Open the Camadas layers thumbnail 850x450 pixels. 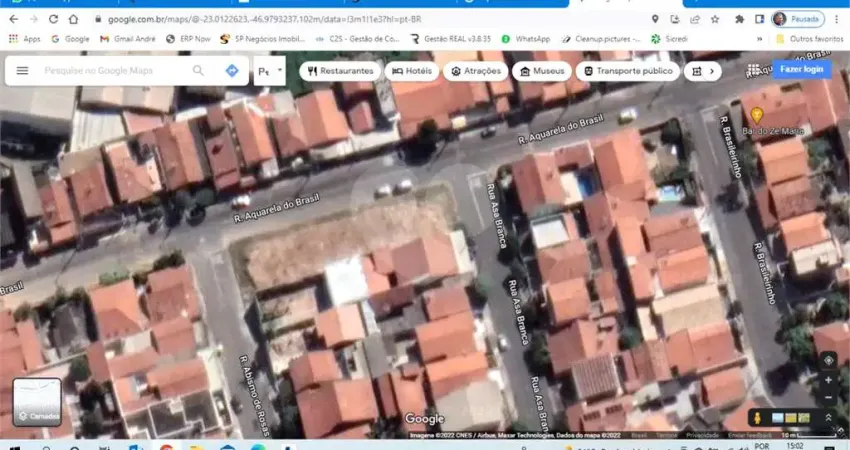point(37,402)
